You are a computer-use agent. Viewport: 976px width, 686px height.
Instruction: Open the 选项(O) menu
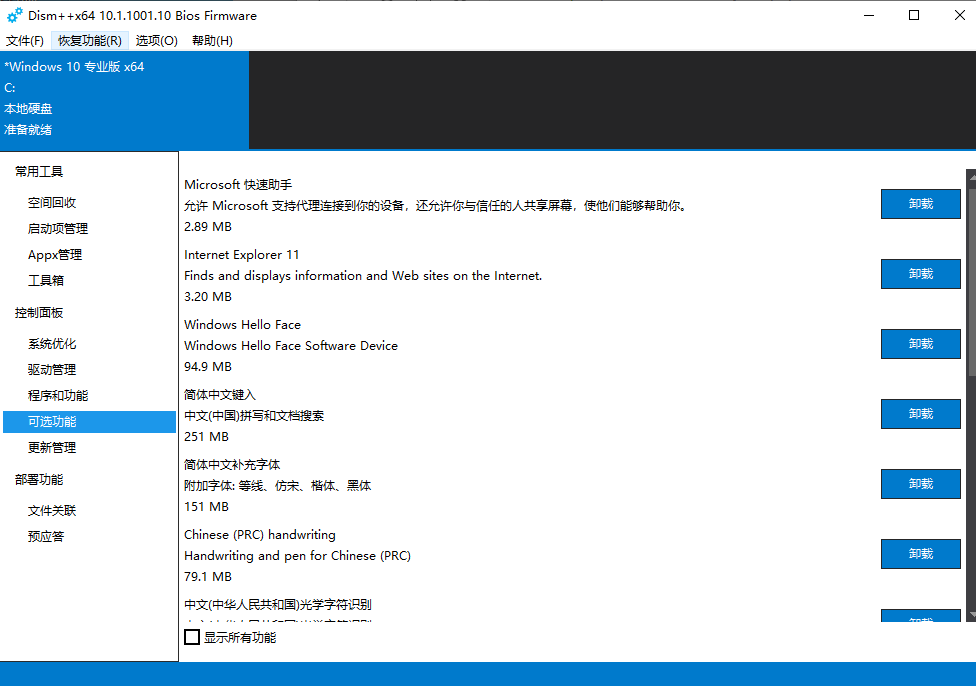(155, 40)
